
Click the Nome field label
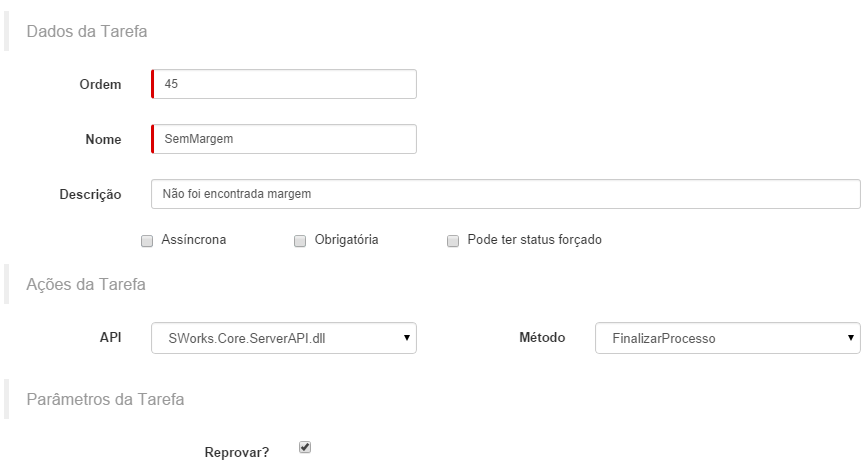pos(103,140)
